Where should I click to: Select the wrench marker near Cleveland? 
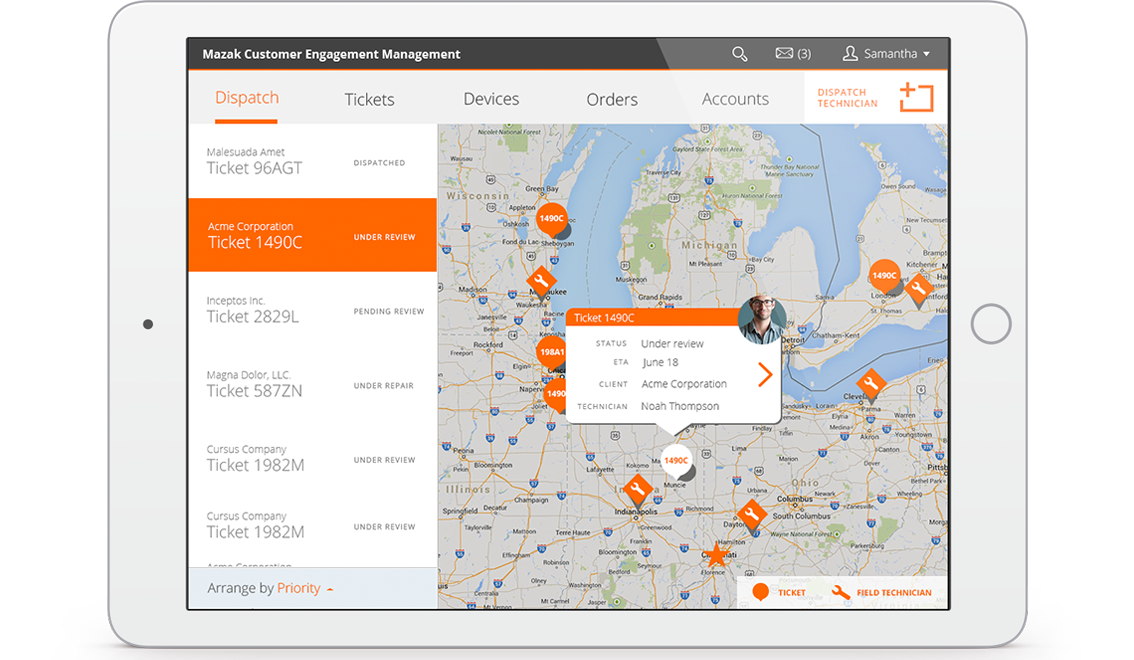pos(870,383)
